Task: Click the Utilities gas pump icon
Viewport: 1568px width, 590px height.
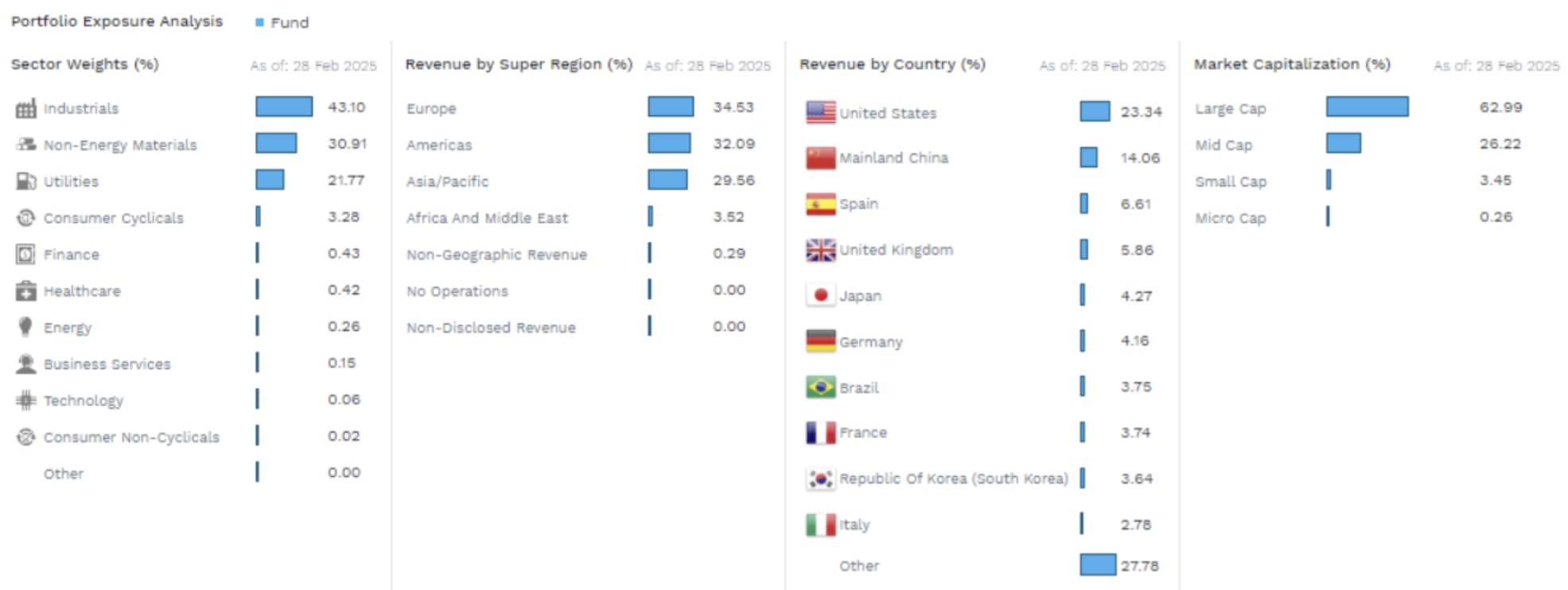Action: pyautogui.click(x=25, y=181)
